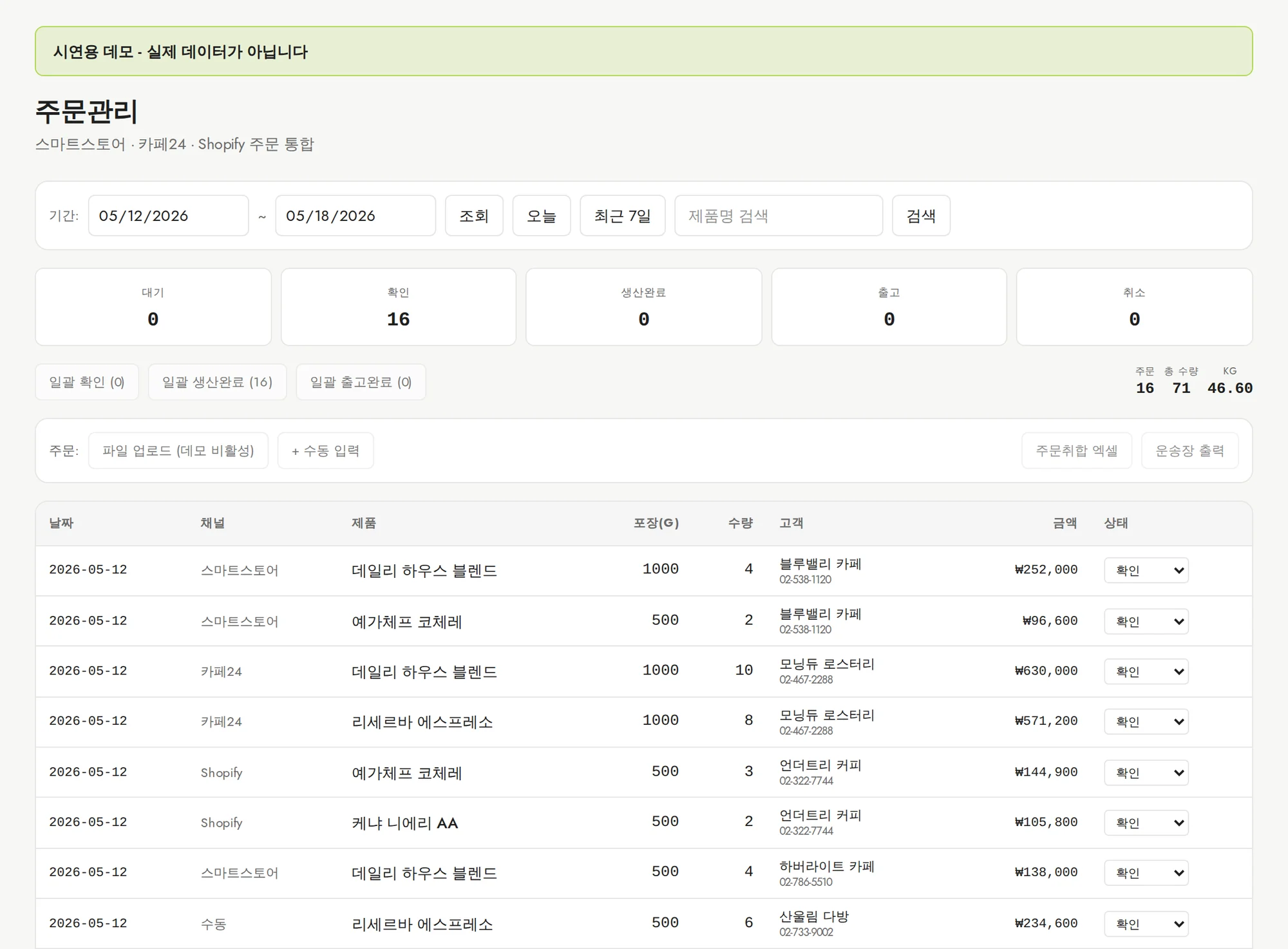Click 일괄 확인 (0) button

87,382
